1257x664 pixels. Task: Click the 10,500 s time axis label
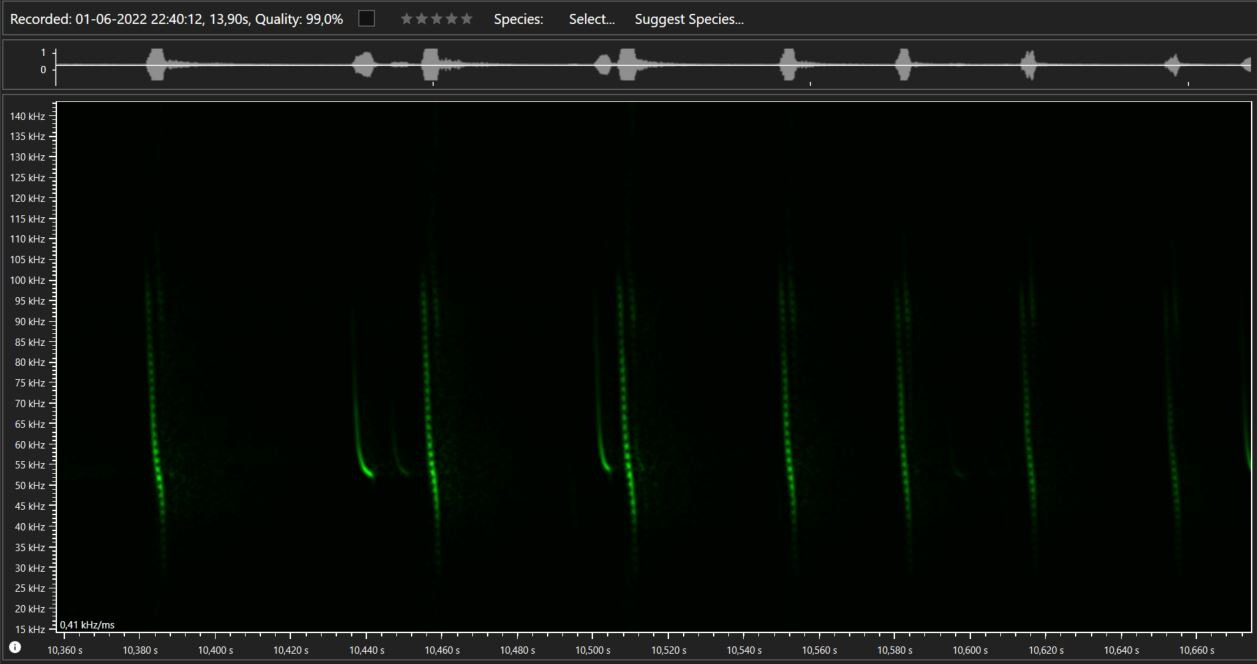pos(593,650)
